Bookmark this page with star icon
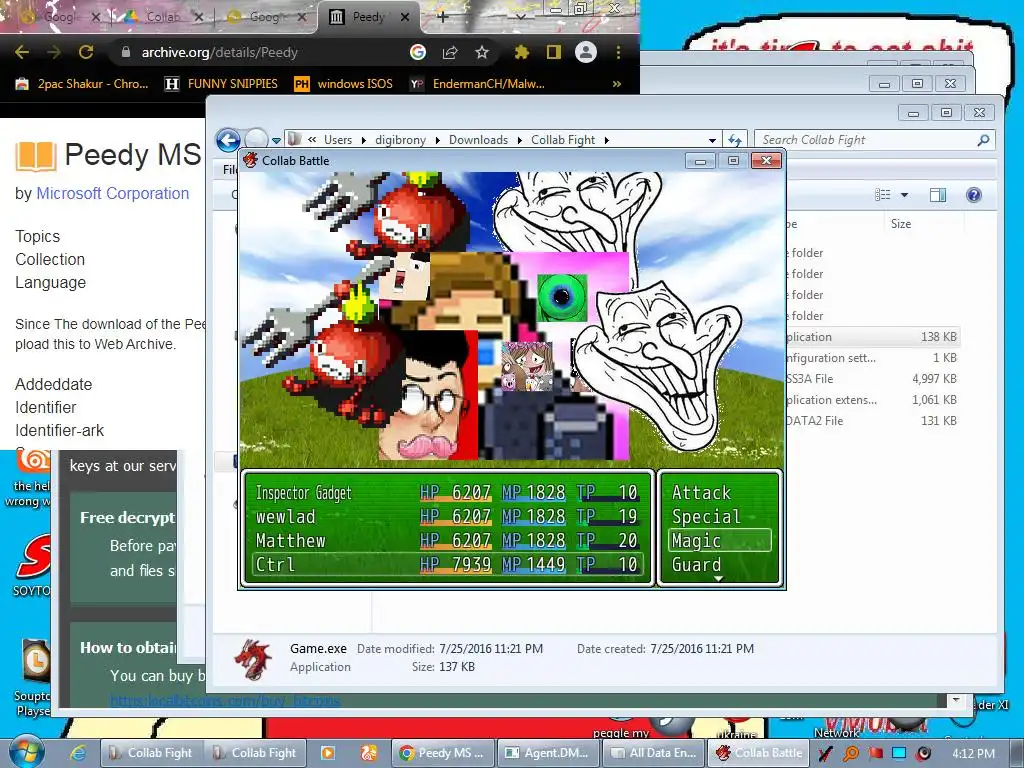1024x768 pixels. 482,52
